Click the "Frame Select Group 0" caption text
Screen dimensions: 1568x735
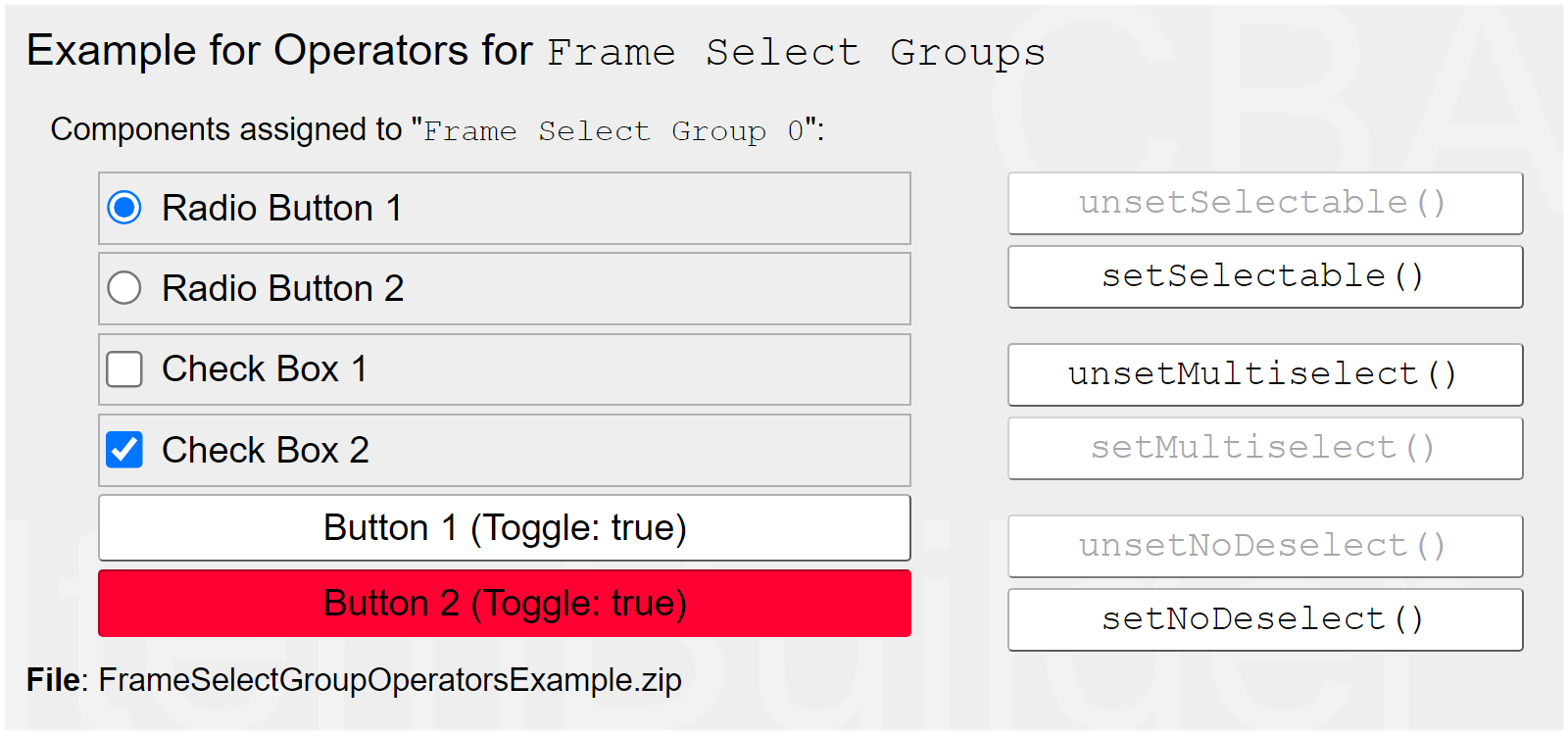[x=613, y=131]
